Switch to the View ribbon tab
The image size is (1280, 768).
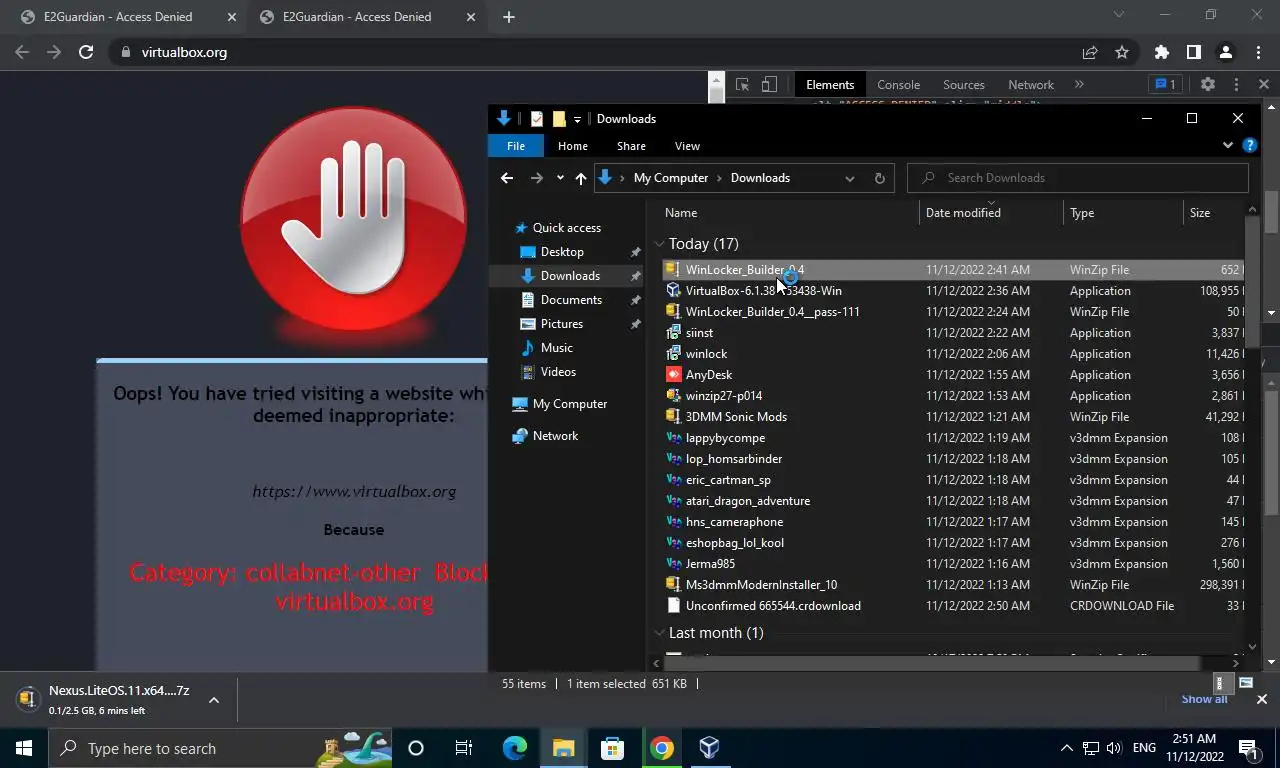pos(687,146)
